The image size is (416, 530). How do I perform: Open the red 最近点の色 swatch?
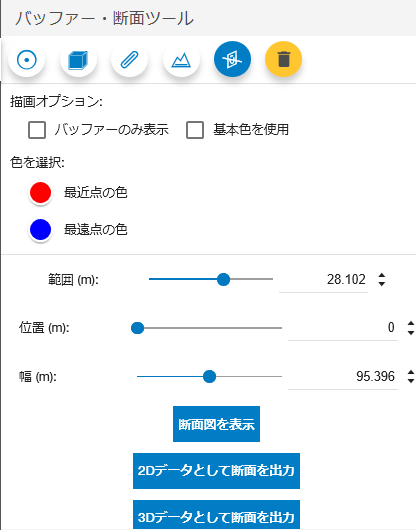click(41, 193)
